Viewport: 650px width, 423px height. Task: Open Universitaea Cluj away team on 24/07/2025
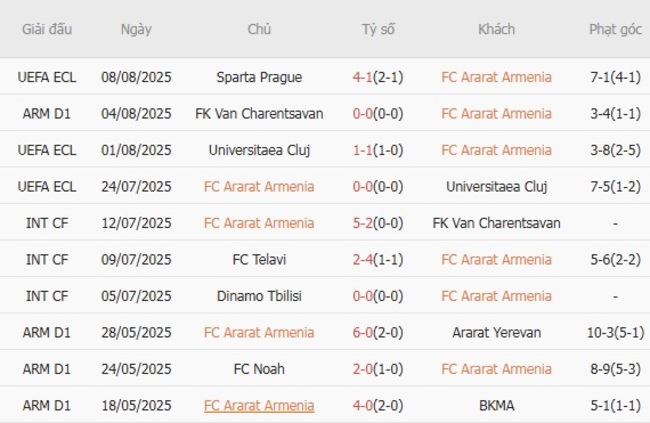pos(496,187)
